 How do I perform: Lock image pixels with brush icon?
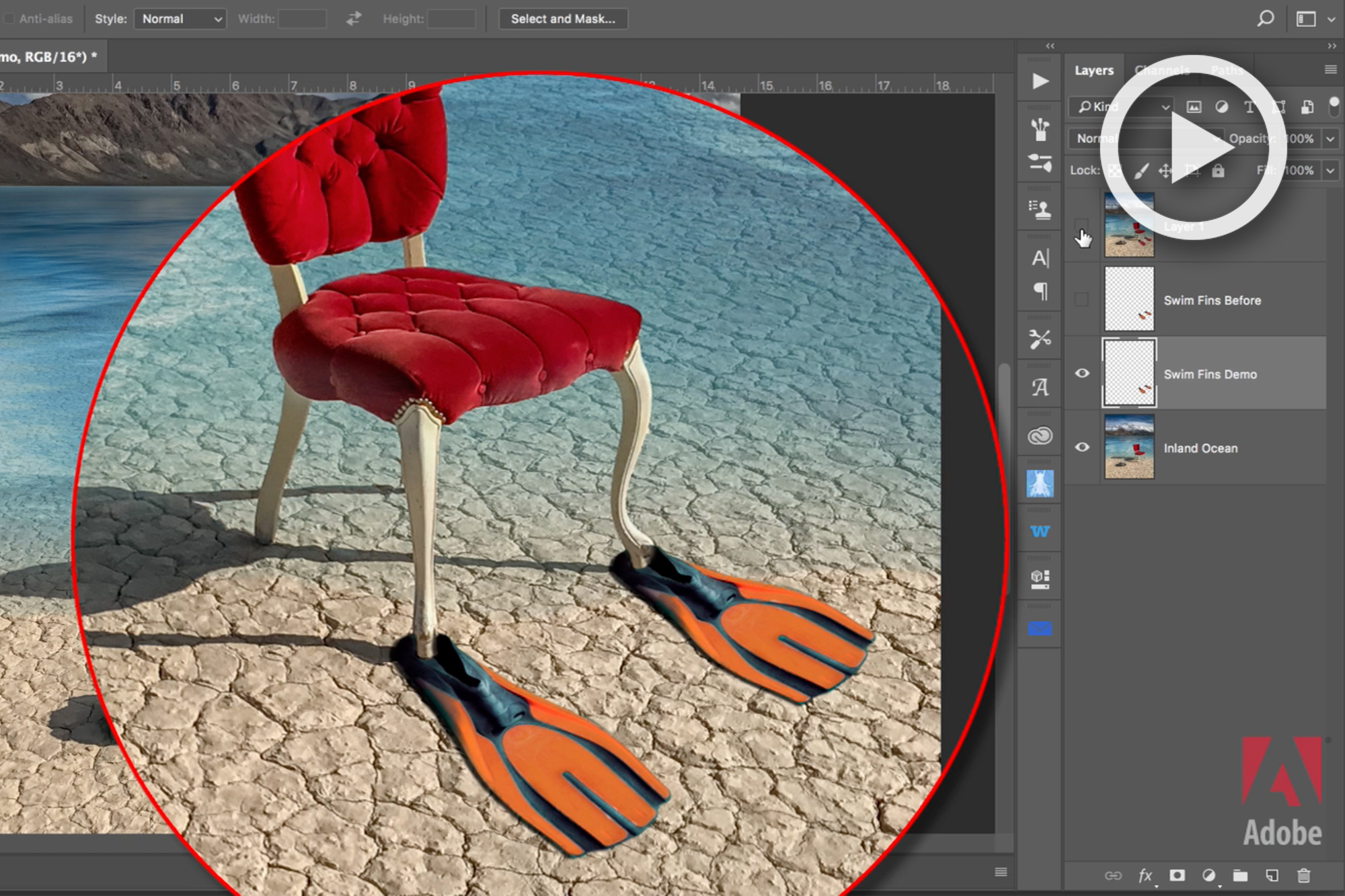click(x=1141, y=171)
